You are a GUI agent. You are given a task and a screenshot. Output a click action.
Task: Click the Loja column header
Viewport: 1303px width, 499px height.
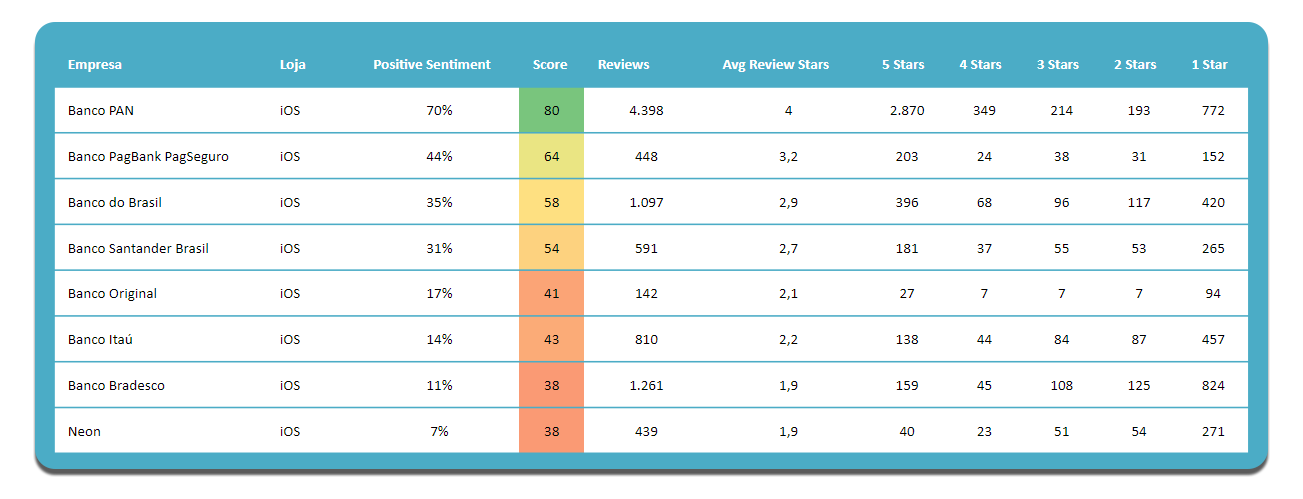coord(293,65)
